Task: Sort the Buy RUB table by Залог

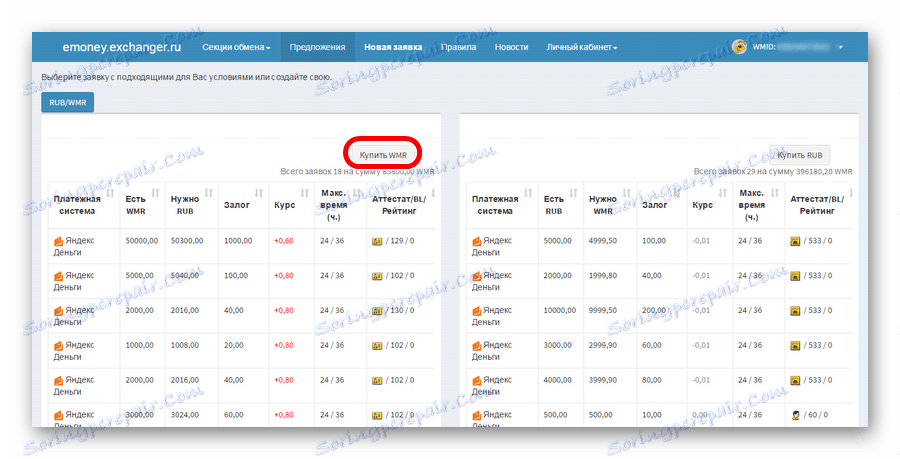Action: [677, 192]
